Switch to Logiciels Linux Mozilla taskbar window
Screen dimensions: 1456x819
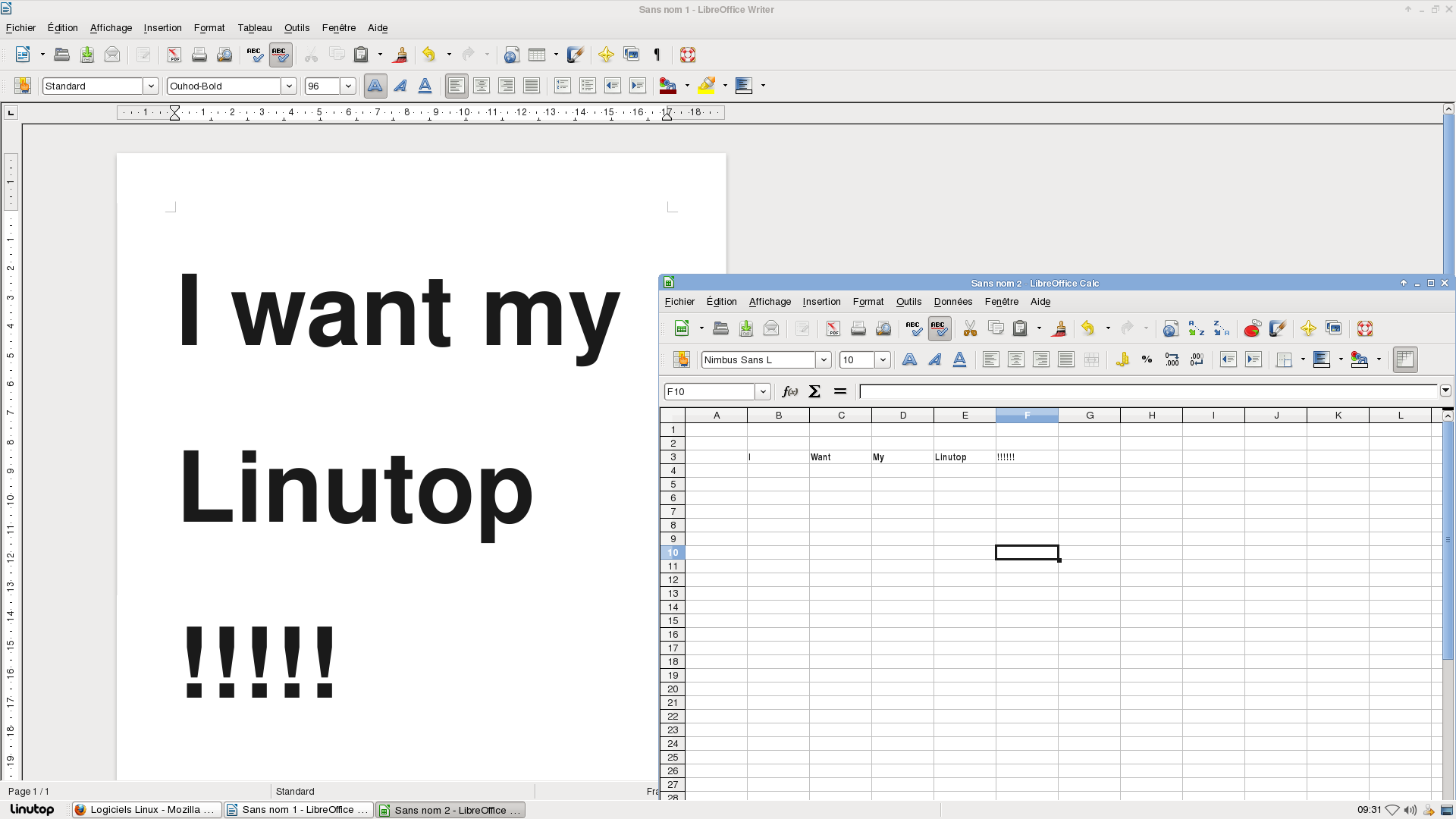[x=147, y=810]
